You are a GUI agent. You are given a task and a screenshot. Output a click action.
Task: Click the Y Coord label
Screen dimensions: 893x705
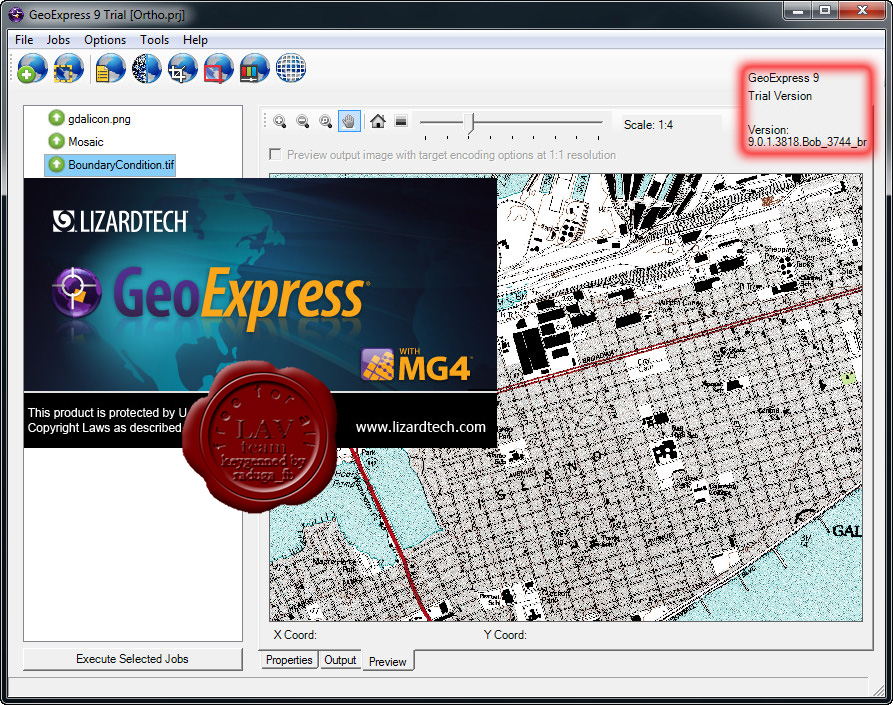pos(505,634)
